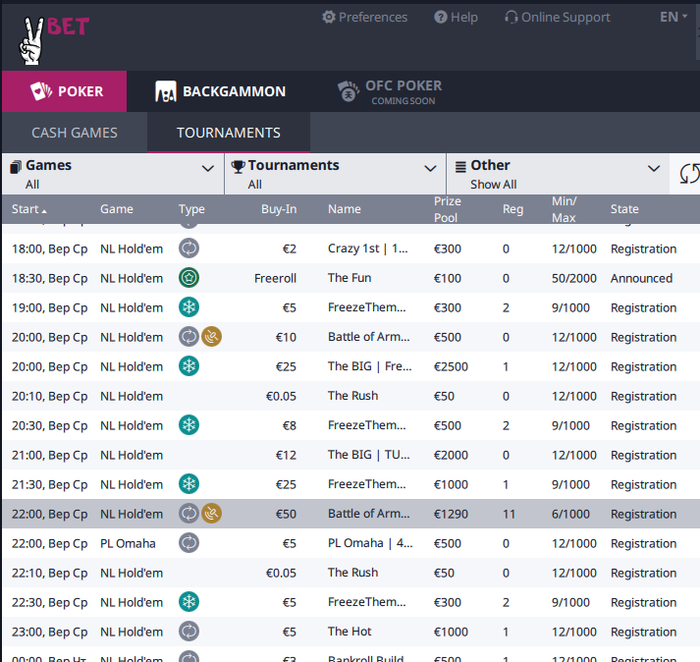Click snowflake icon in 20:30 FreezeThem row
Image resolution: width=700 pixels, height=662 pixels.
(189, 425)
